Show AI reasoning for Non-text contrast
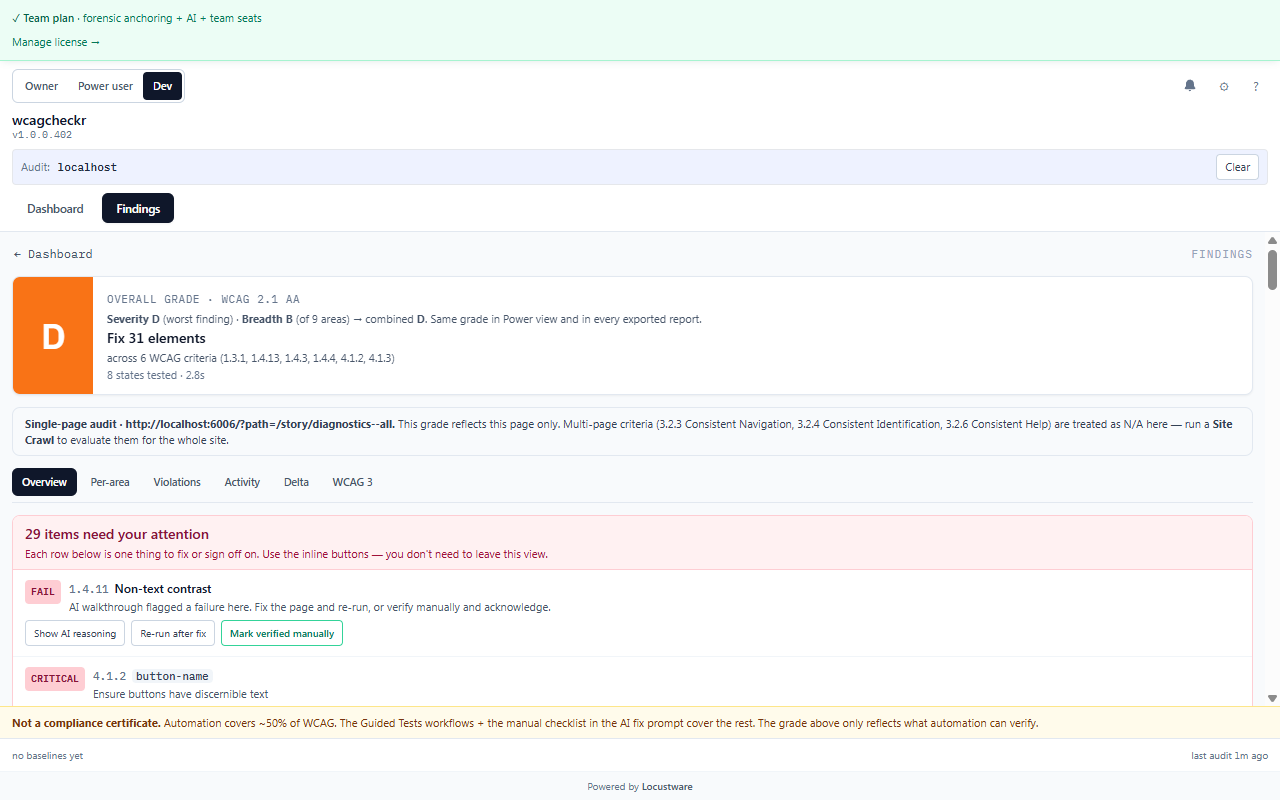The height and width of the screenshot is (800, 1280). click(x=75, y=633)
